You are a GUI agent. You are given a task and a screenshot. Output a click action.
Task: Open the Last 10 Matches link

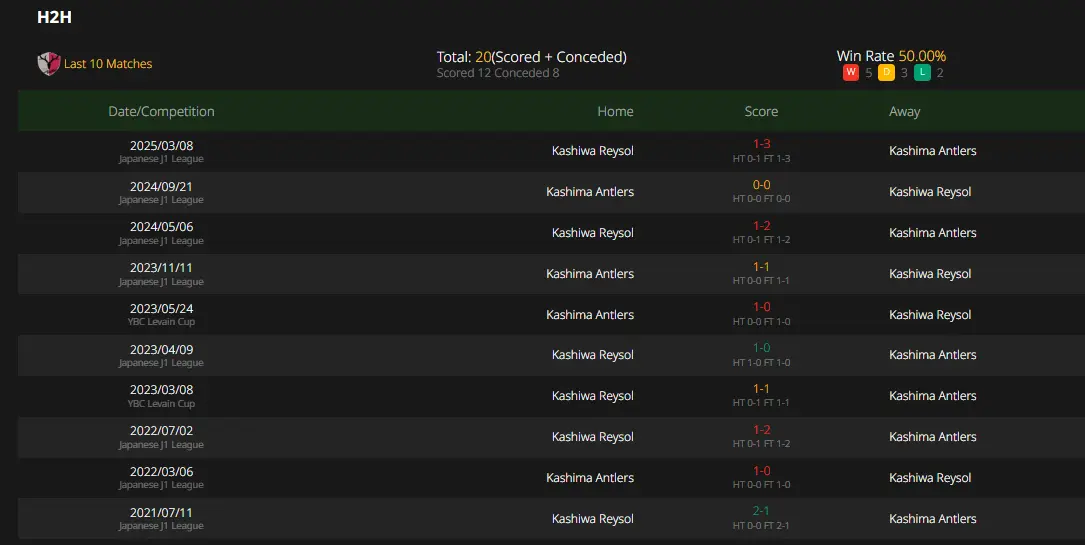click(x=108, y=64)
